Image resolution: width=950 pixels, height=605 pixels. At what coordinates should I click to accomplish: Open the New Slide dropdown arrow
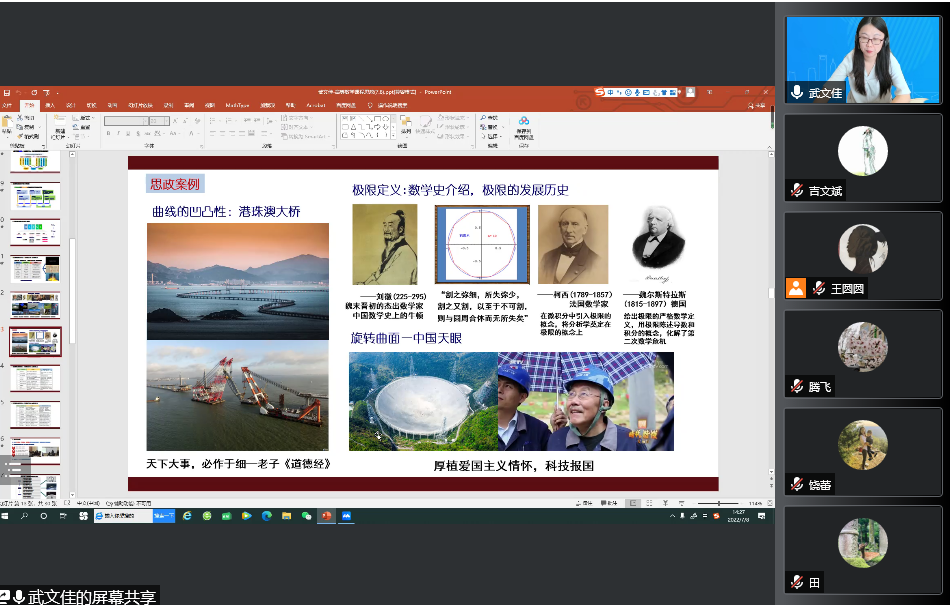pyautogui.click(x=59, y=136)
